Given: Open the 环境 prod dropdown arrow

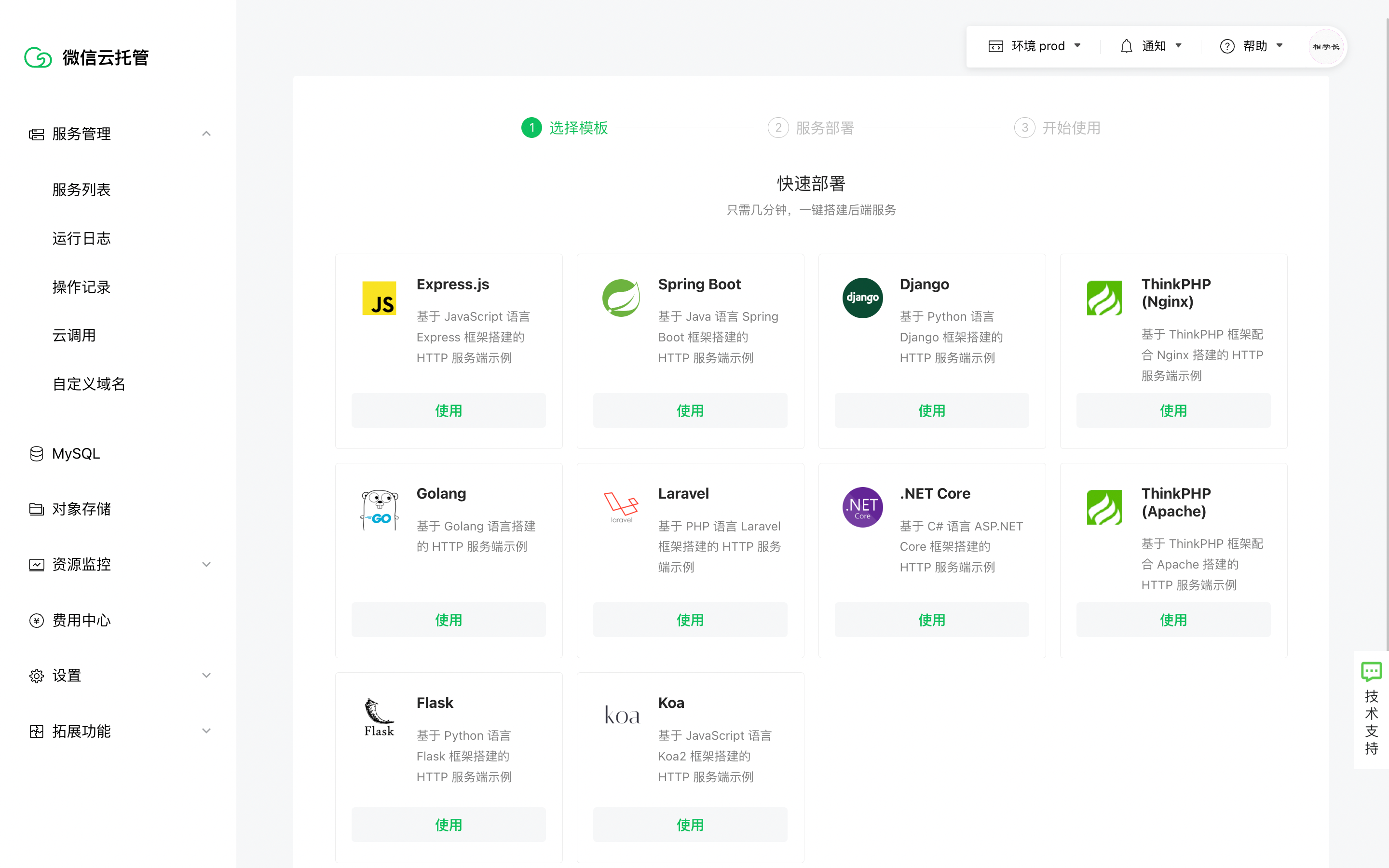Looking at the screenshot, I should tap(1077, 46).
